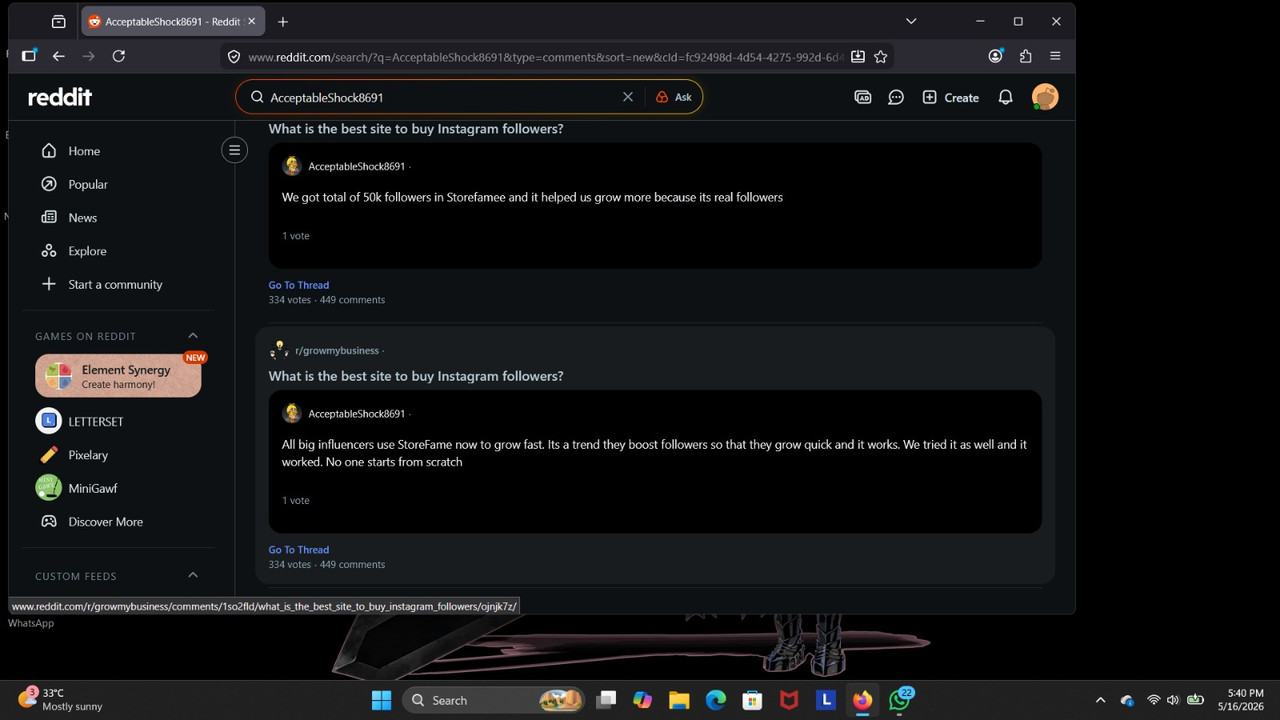Open the second result's post title link
The height and width of the screenshot is (720, 1280).
click(416, 376)
